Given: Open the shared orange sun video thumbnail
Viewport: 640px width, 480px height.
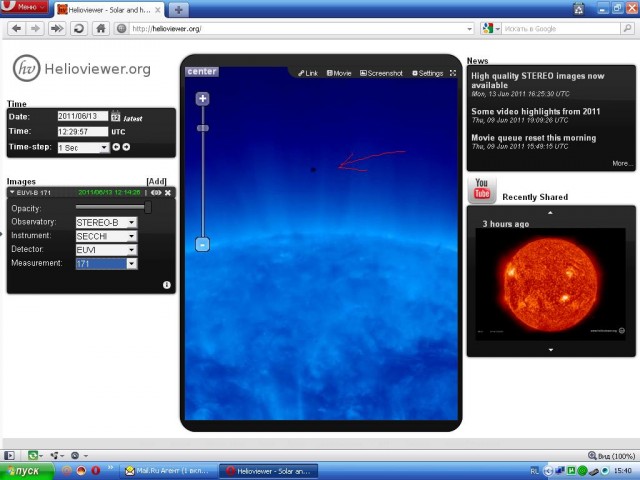Looking at the screenshot, I should coord(550,284).
